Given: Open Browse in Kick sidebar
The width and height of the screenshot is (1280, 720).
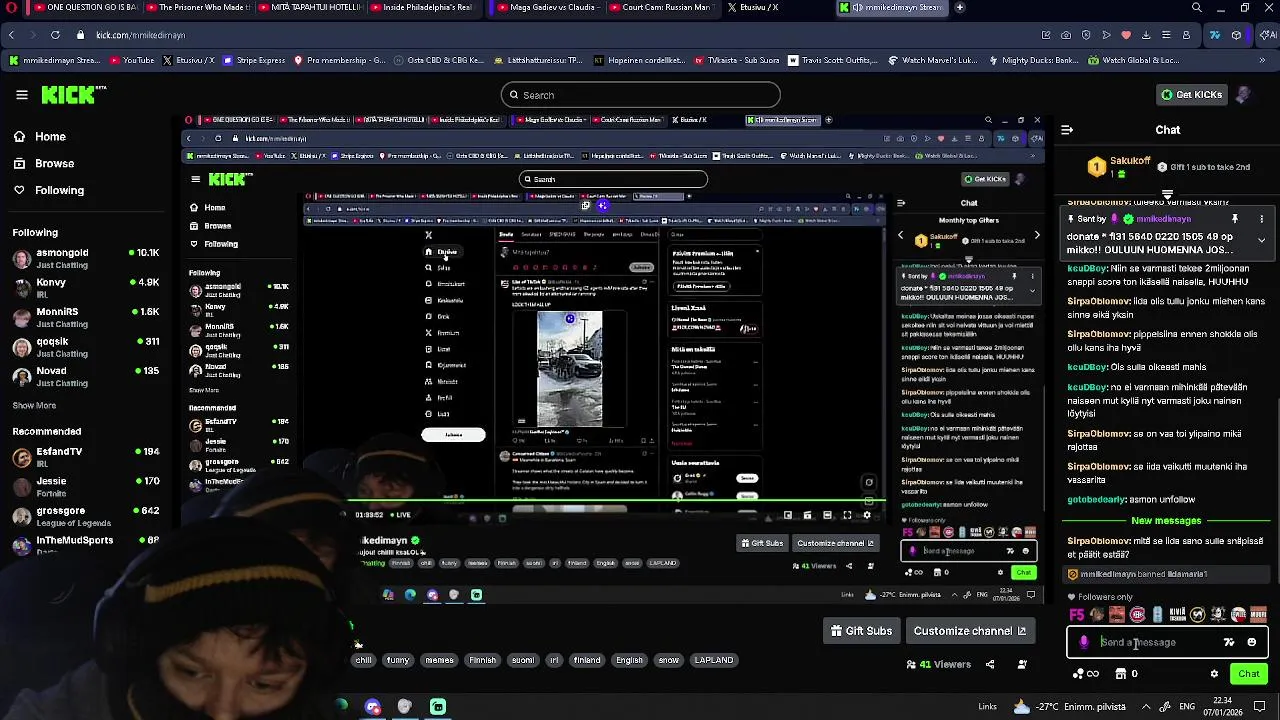Looking at the screenshot, I should coord(44,163).
